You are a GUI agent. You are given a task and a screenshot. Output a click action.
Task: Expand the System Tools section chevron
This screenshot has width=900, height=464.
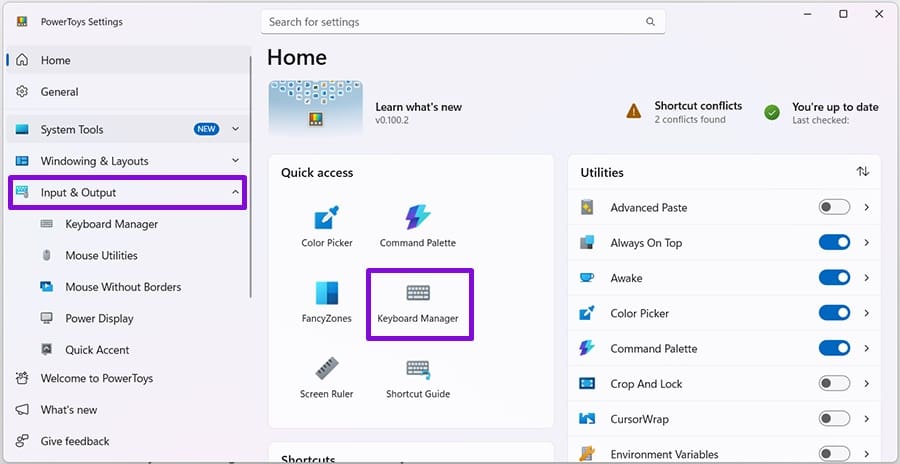click(235, 129)
